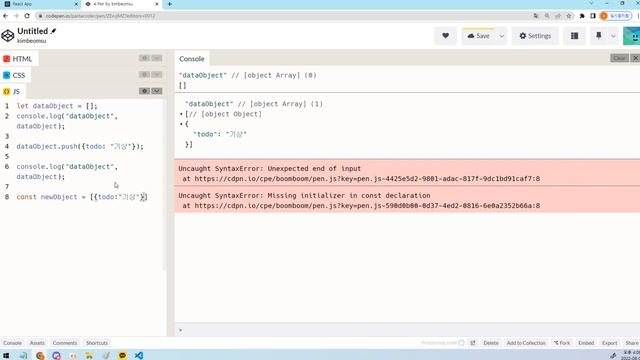Open a new browser tab

tap(169, 4)
